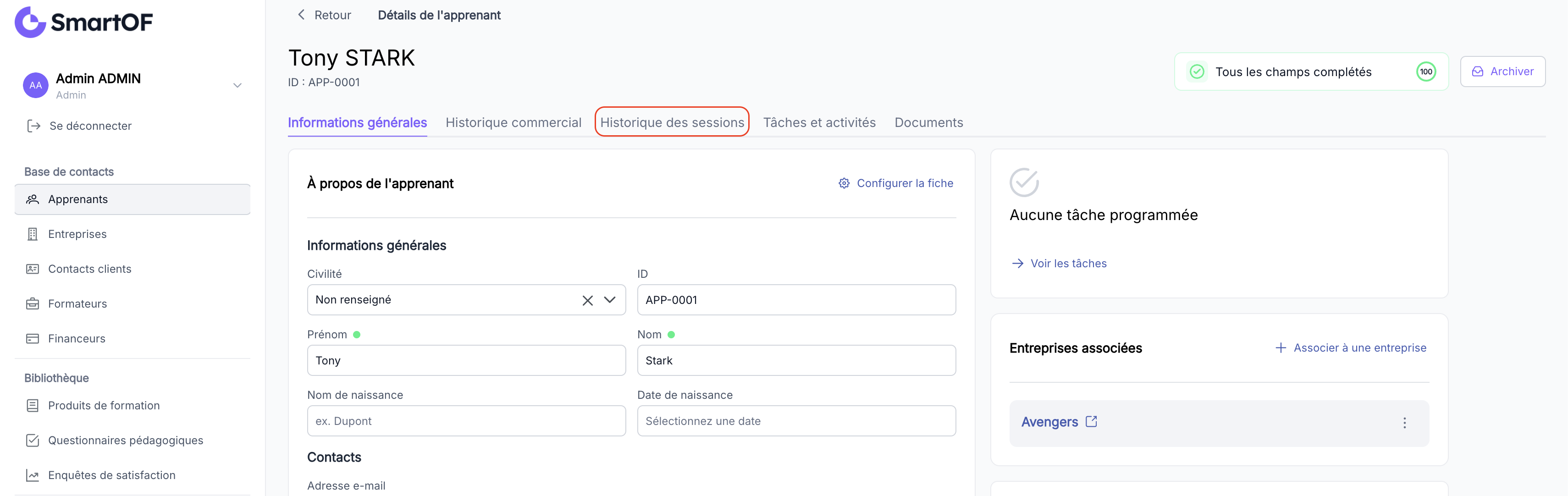Screen dimensions: 1568x496
Task: Click the green dot beside Nom
Action: click(671, 335)
